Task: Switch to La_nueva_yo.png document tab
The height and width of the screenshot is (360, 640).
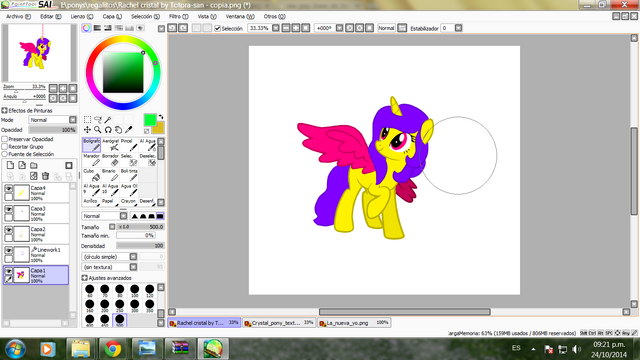Action: click(354, 323)
